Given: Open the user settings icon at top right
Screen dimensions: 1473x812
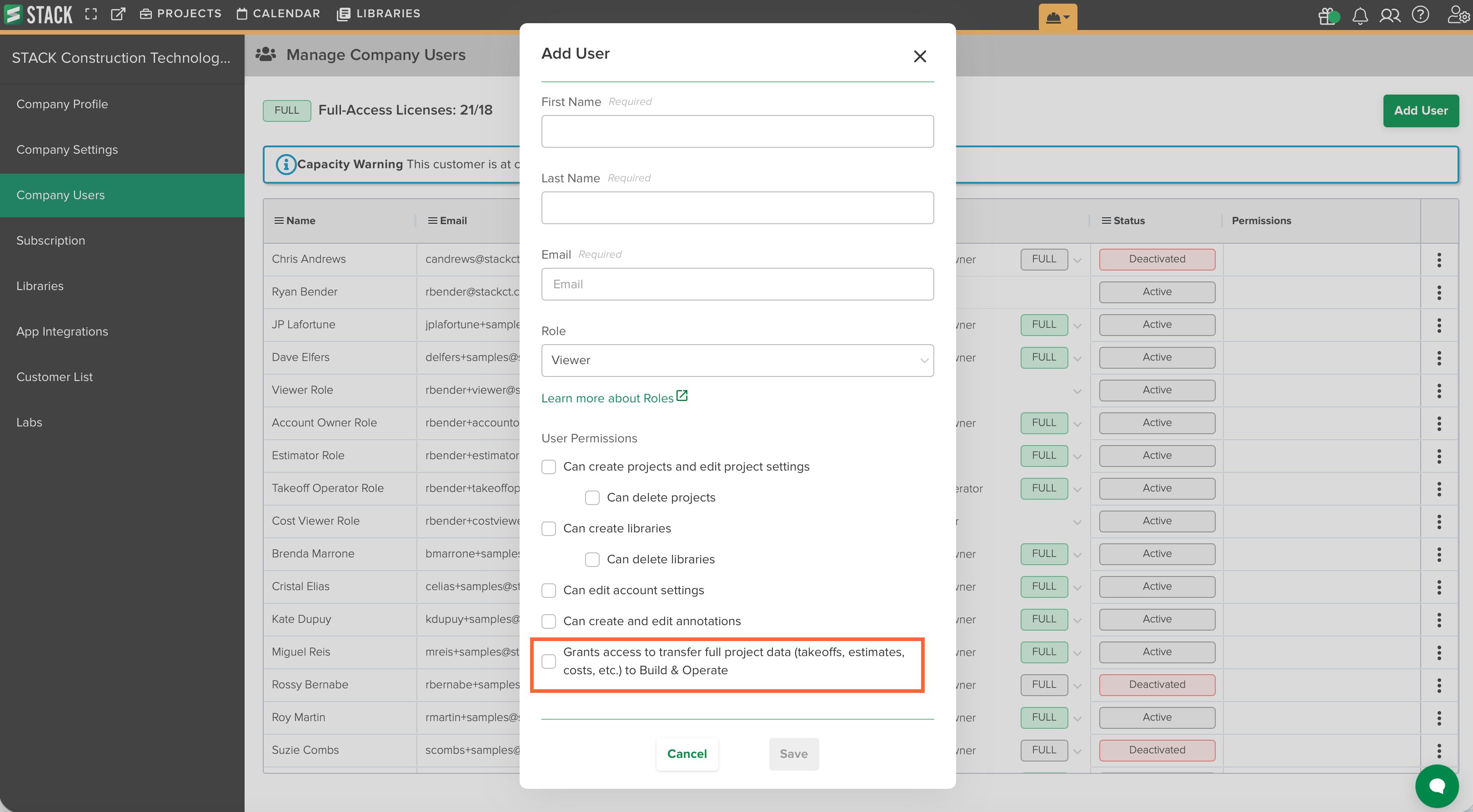Looking at the screenshot, I should (1457, 14).
